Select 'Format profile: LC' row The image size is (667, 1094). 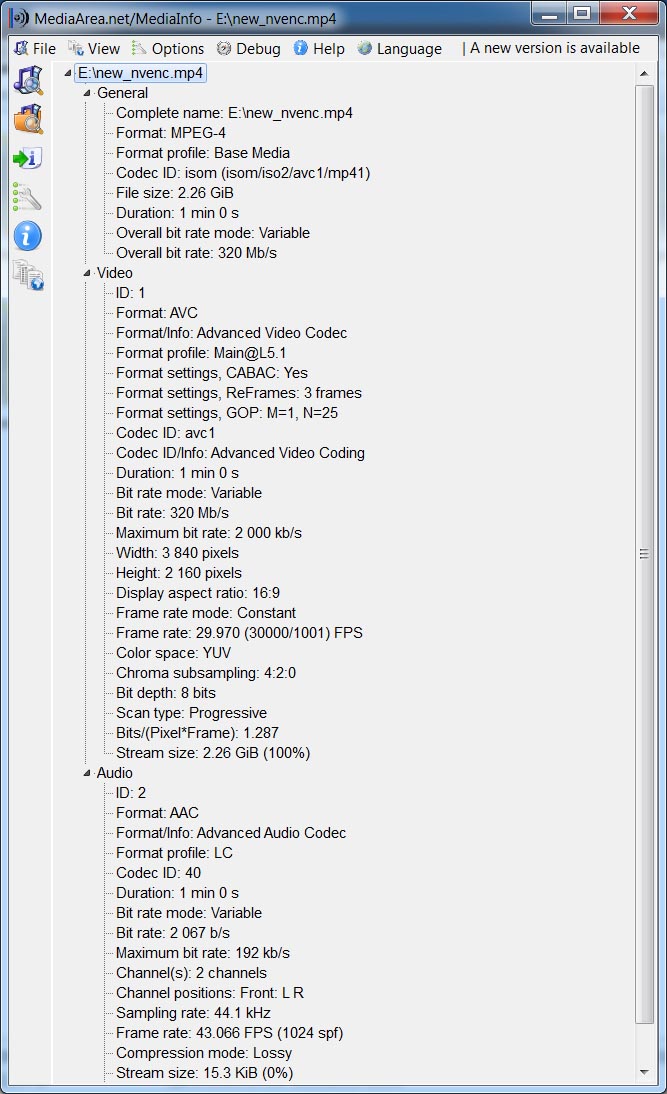click(x=174, y=853)
